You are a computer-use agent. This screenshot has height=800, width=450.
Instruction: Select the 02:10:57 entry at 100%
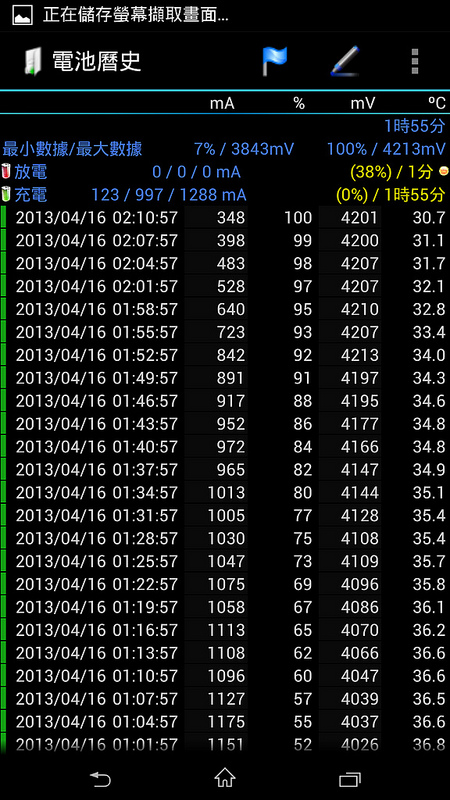click(225, 218)
